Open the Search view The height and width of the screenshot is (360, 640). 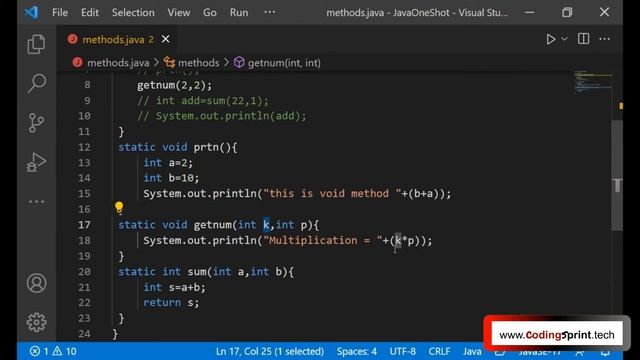[x=36, y=83]
